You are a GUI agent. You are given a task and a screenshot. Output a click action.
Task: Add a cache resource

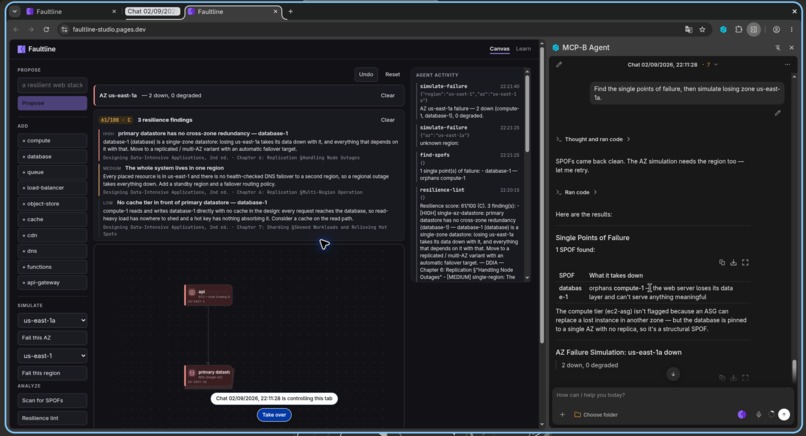tap(52, 219)
